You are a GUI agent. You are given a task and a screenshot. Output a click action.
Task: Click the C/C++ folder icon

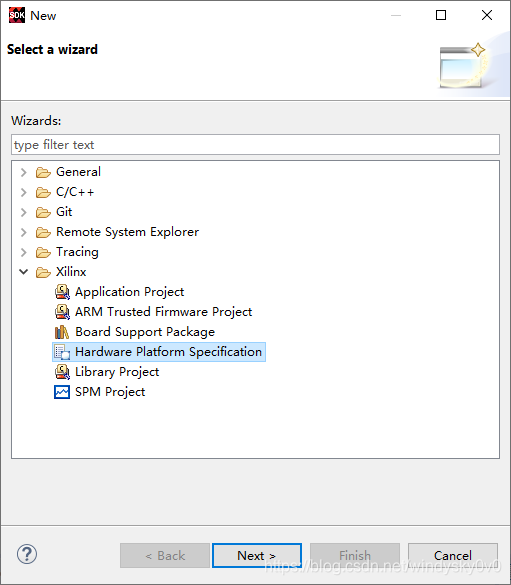(x=43, y=193)
